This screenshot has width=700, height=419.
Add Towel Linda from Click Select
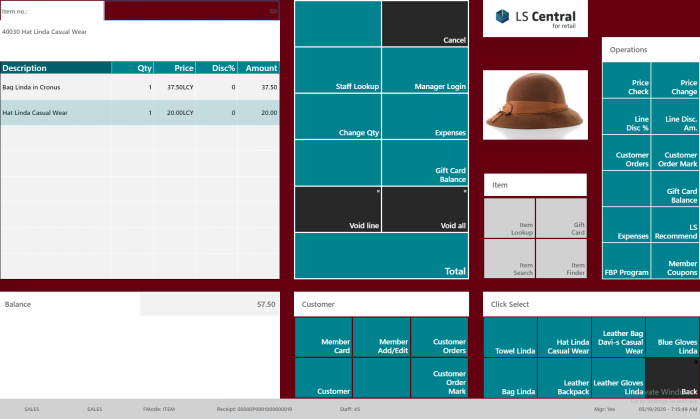coord(510,337)
